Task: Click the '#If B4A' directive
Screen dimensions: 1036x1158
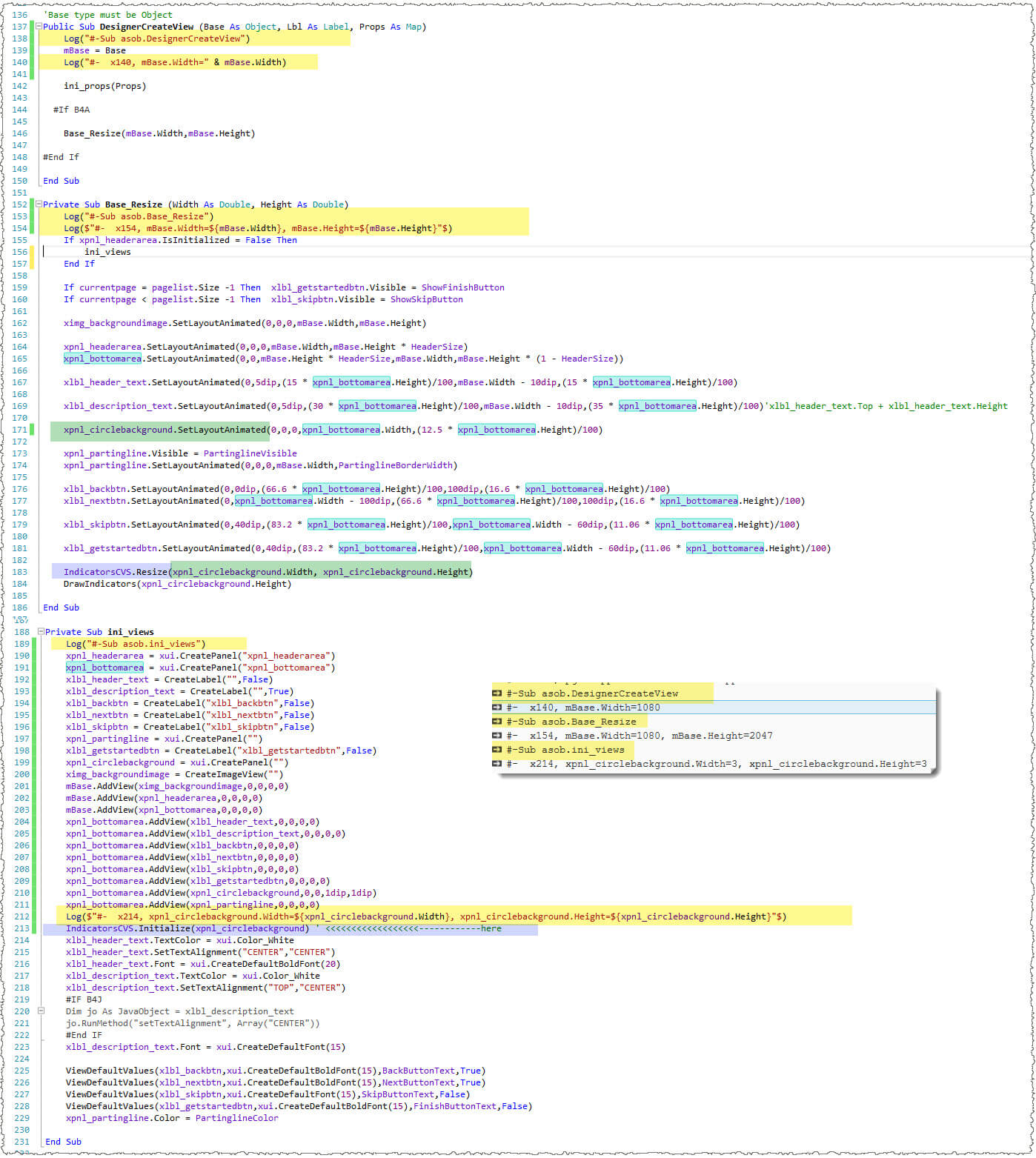Action: [71, 110]
